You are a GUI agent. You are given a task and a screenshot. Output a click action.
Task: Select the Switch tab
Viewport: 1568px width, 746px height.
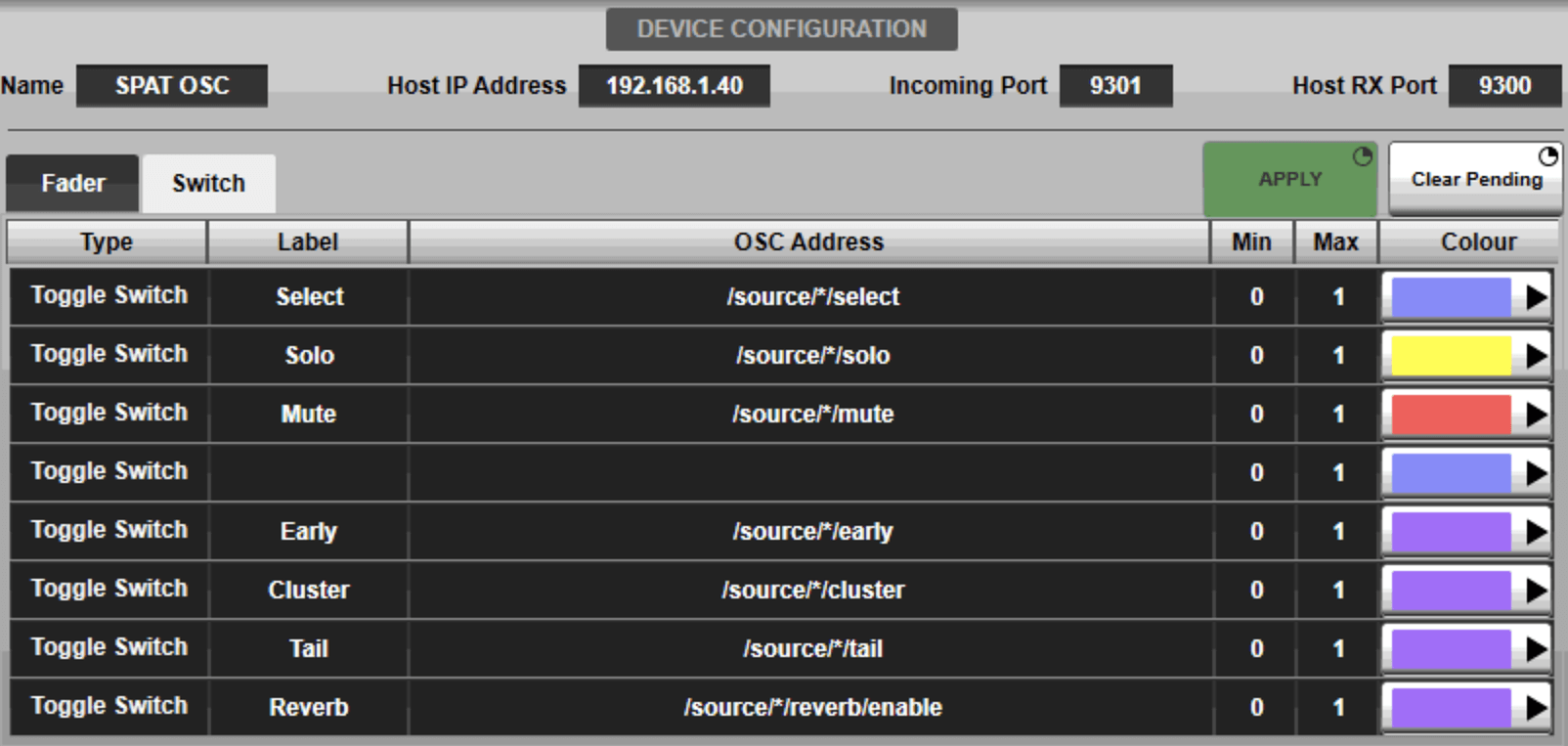click(x=208, y=184)
